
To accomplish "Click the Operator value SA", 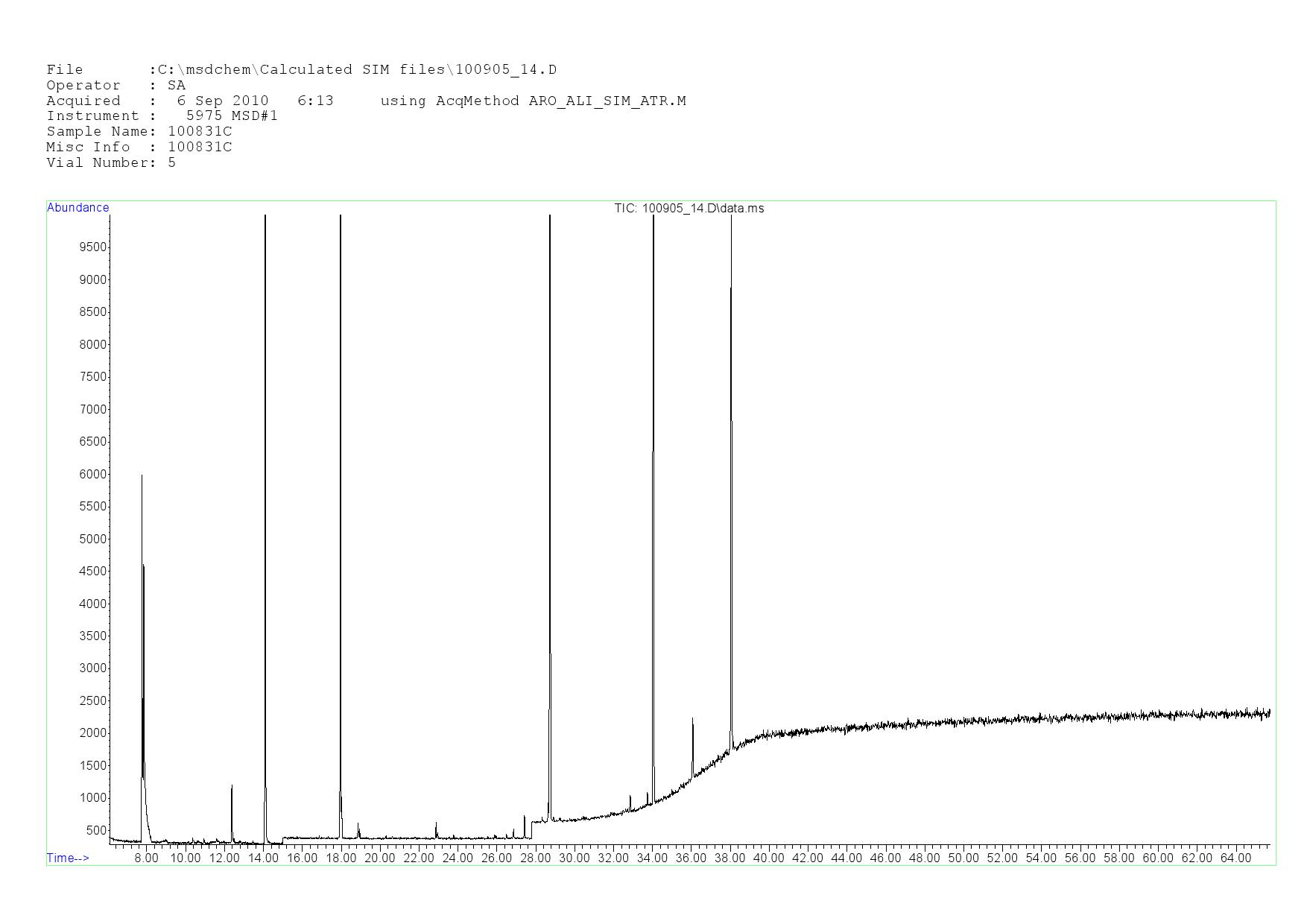I will pos(177,86).
